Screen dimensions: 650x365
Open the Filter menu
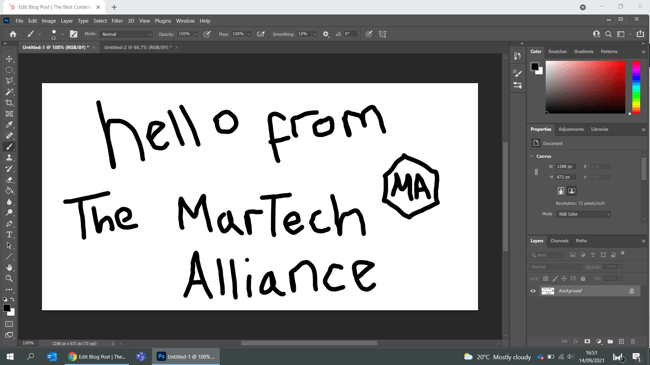[117, 21]
